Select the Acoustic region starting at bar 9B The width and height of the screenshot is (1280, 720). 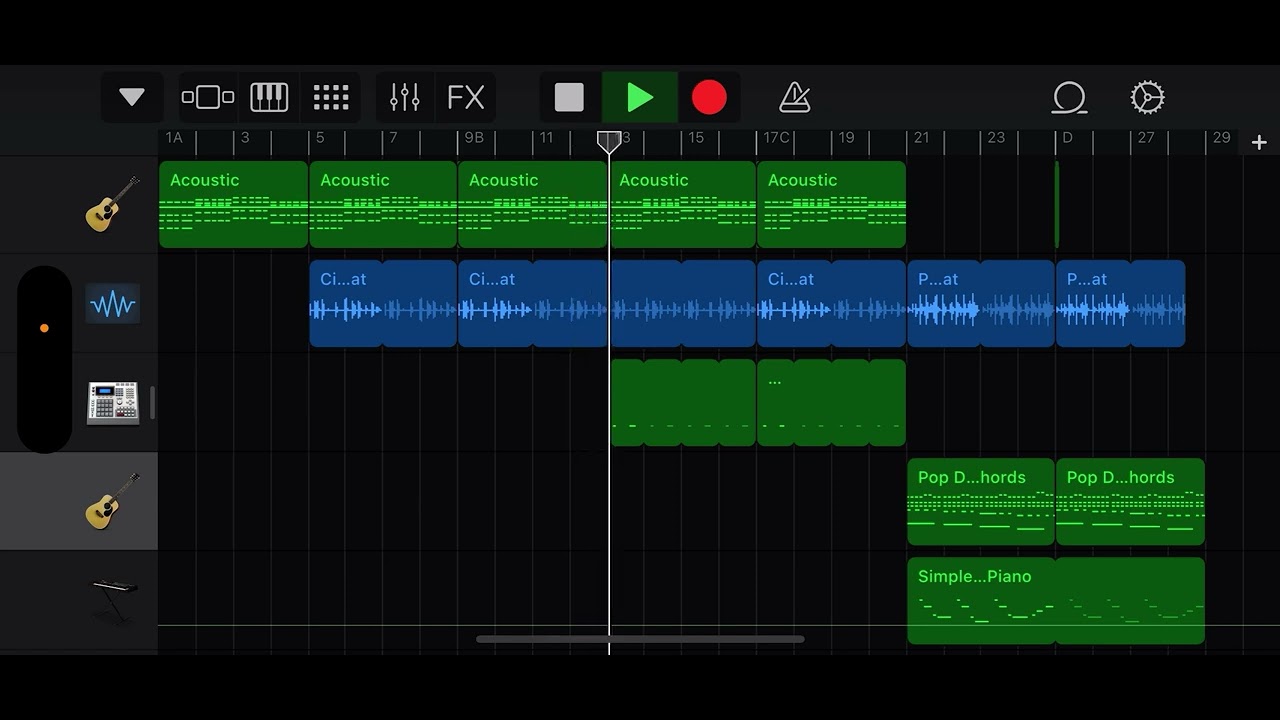pos(532,204)
